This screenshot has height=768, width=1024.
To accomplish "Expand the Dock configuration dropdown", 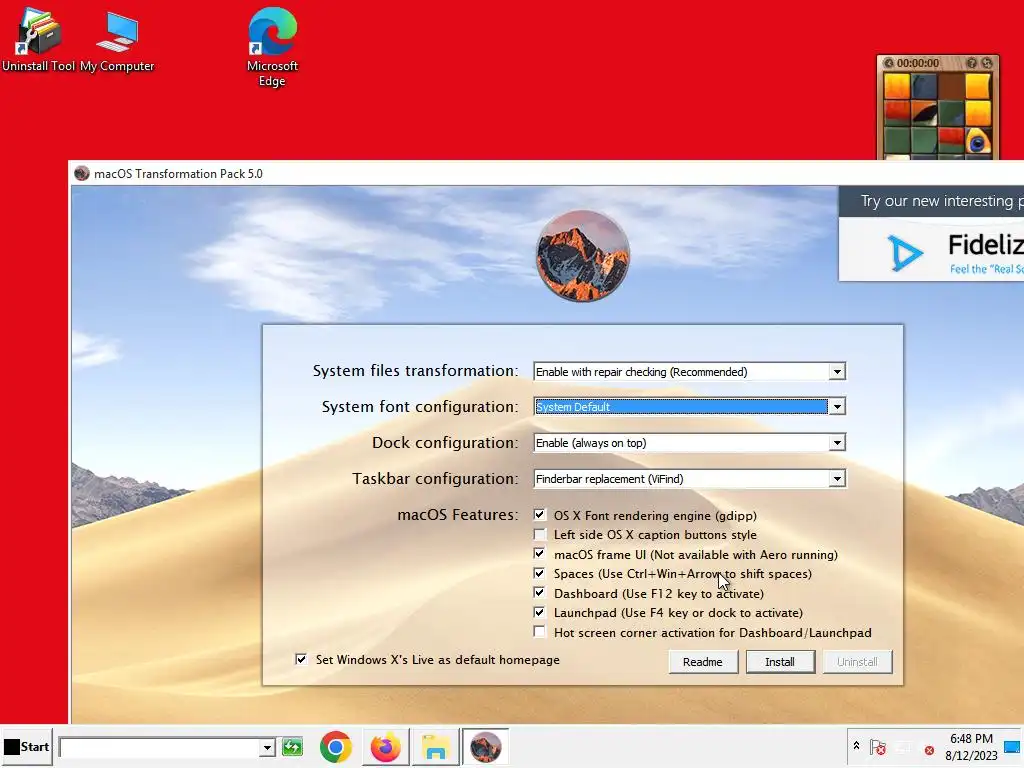I will (x=837, y=443).
